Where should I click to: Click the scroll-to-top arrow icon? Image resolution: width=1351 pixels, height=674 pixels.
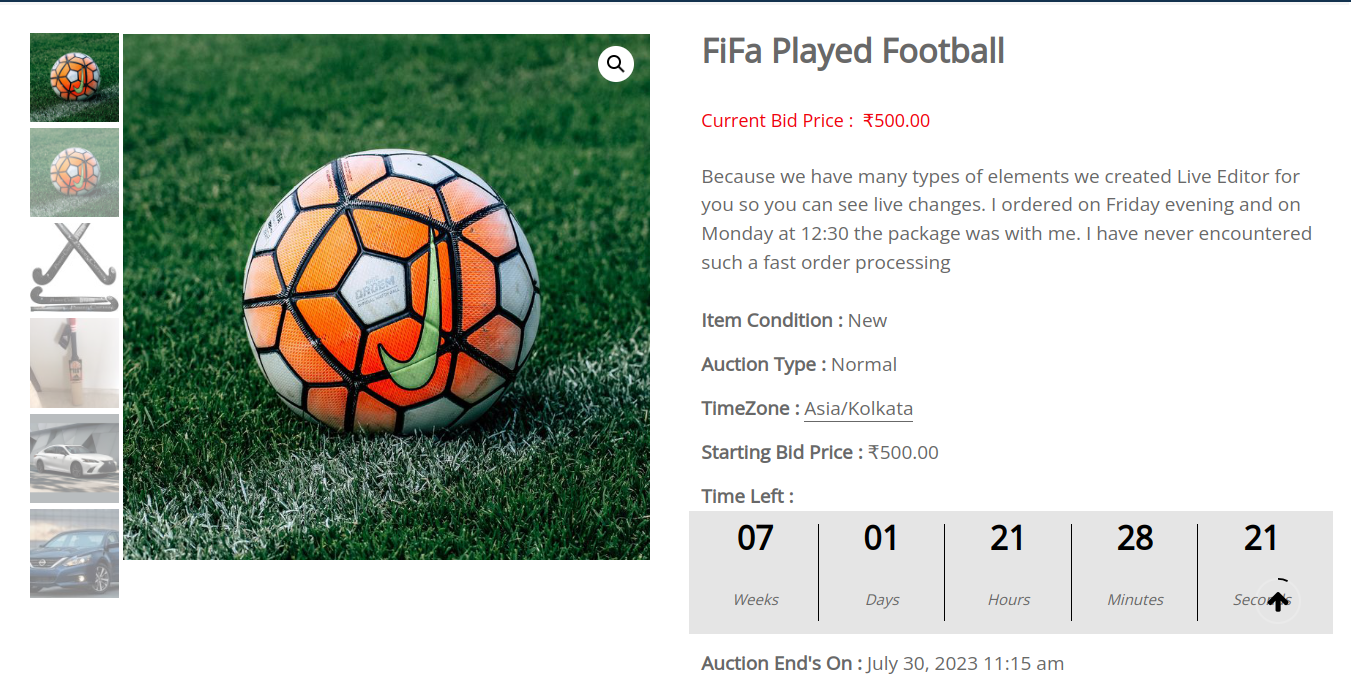[1278, 601]
